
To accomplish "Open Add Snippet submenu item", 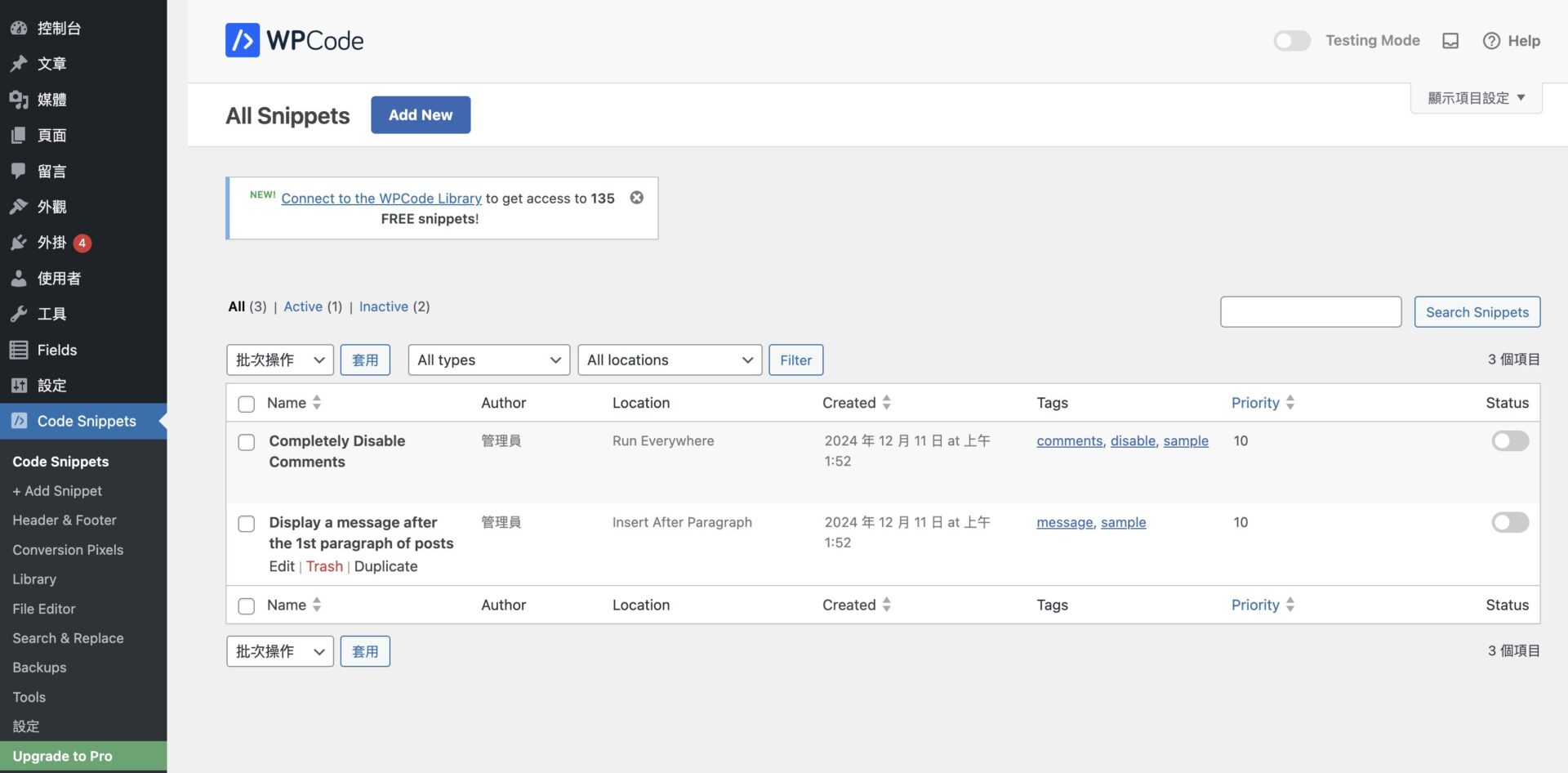I will (57, 491).
